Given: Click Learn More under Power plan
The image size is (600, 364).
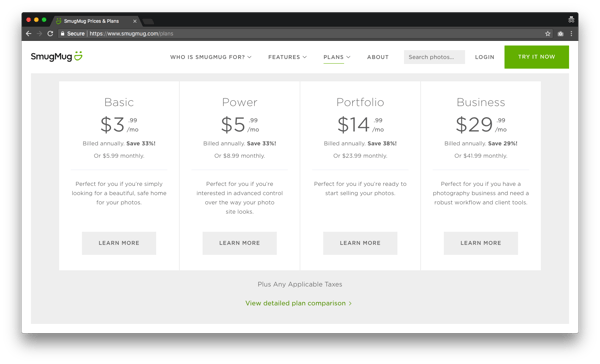Looking at the screenshot, I should (240, 243).
